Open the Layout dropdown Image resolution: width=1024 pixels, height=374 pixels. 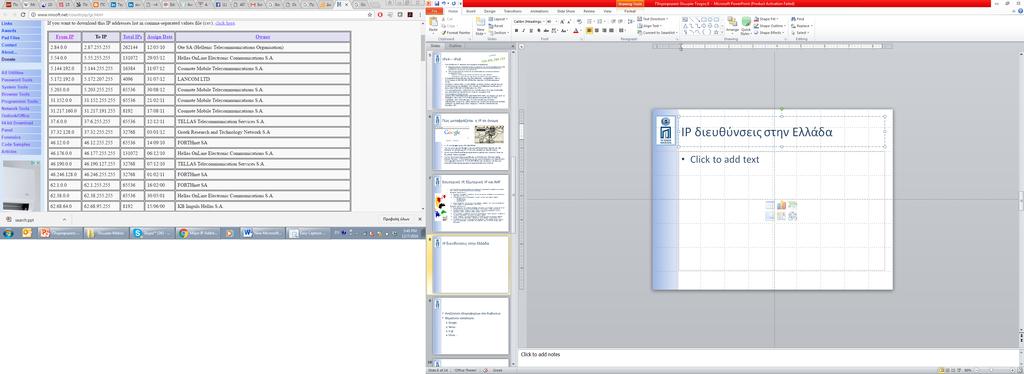point(498,19)
